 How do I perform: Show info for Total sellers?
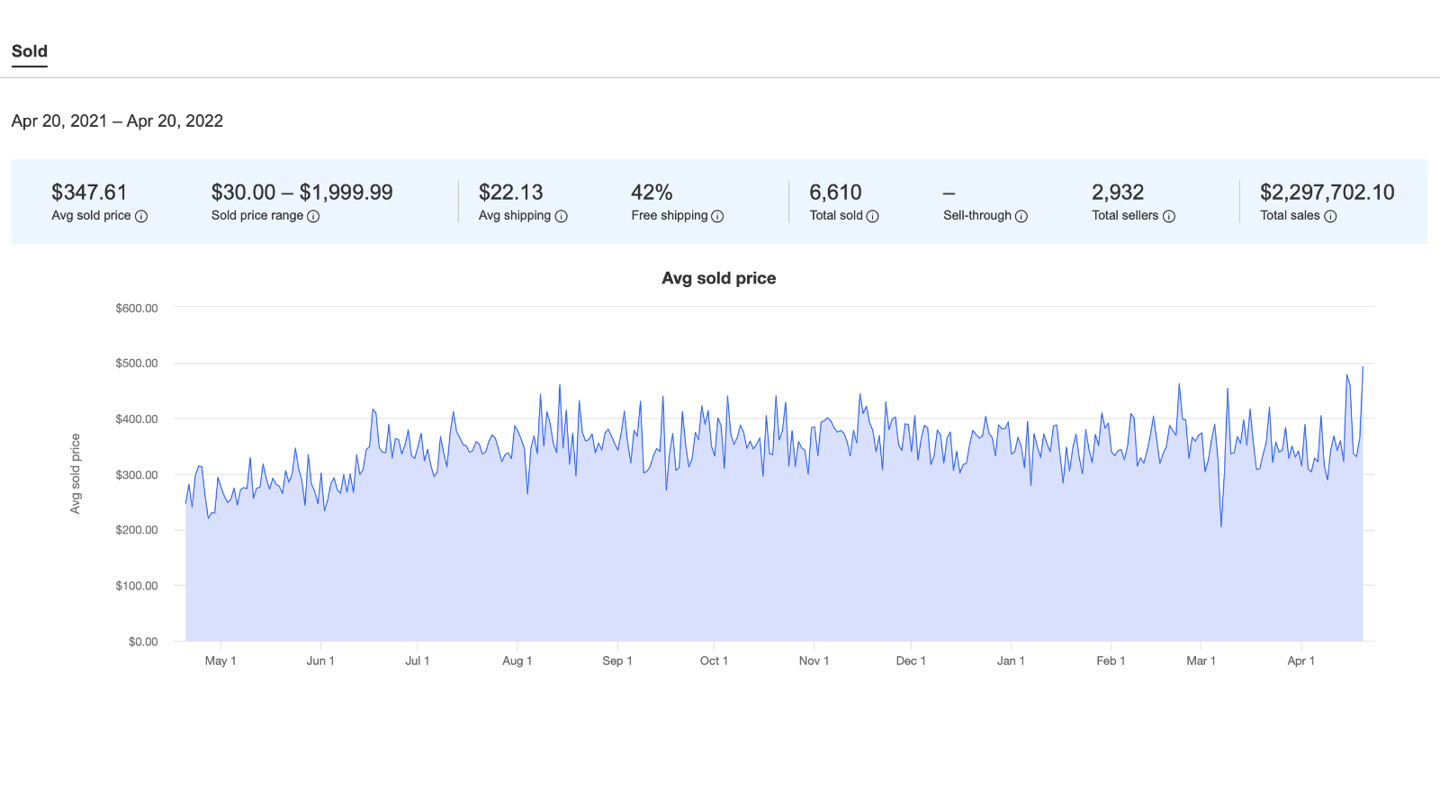click(x=1168, y=216)
